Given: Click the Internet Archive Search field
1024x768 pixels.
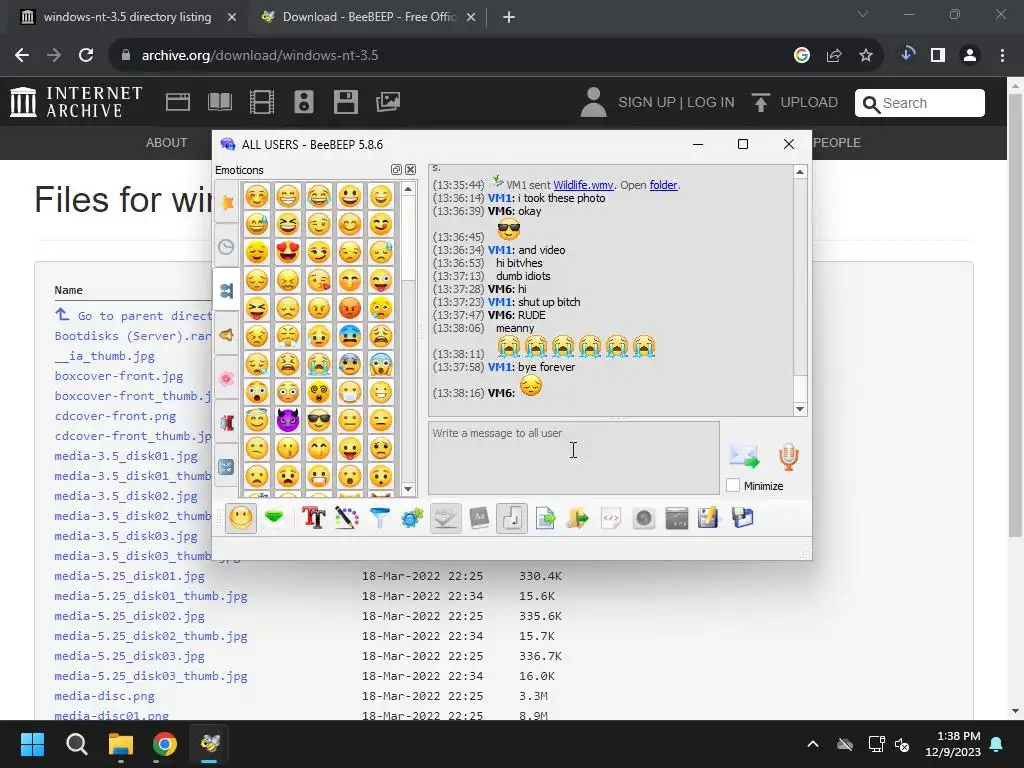Looking at the screenshot, I should pyautogui.click(x=920, y=103).
